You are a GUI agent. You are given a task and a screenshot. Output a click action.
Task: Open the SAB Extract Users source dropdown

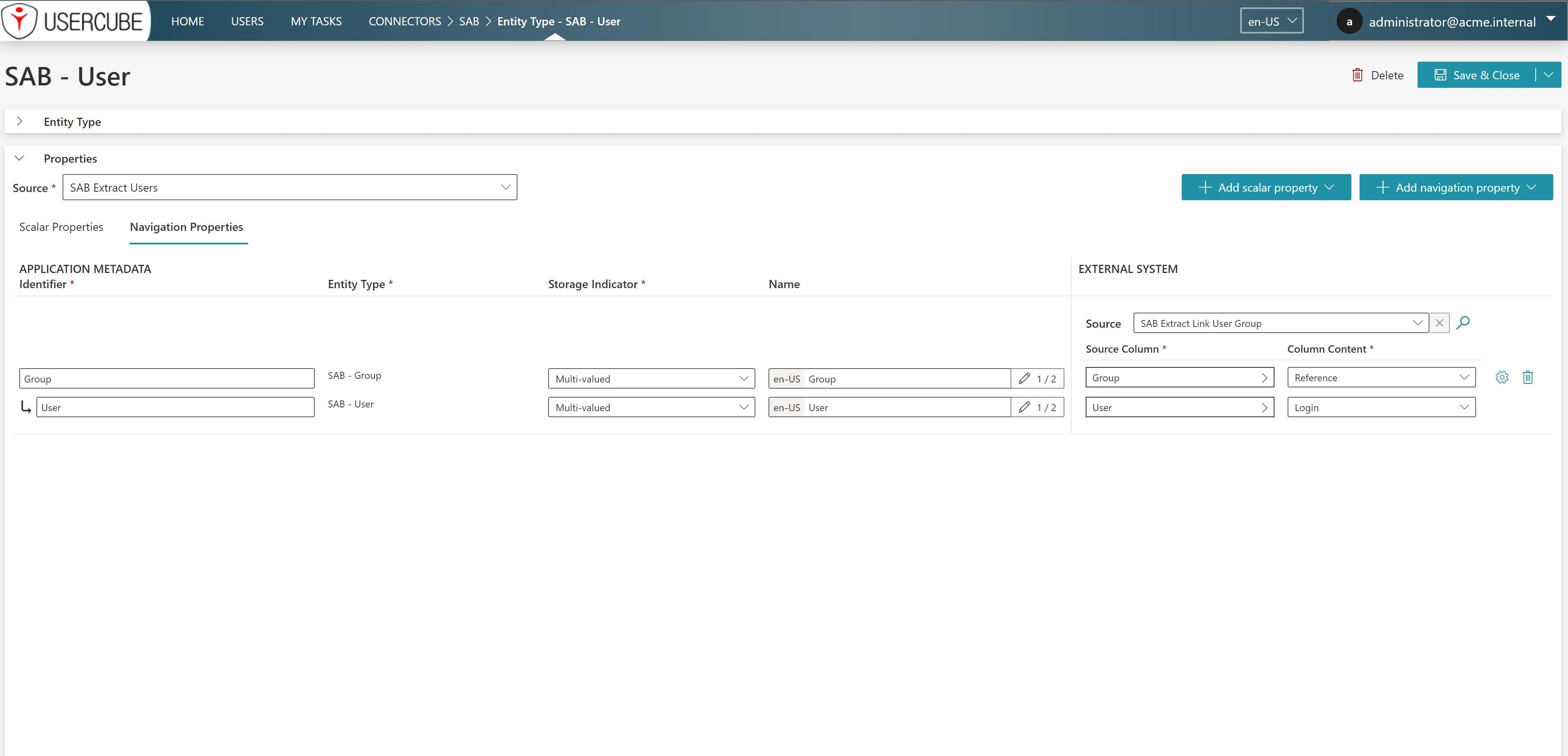point(290,188)
